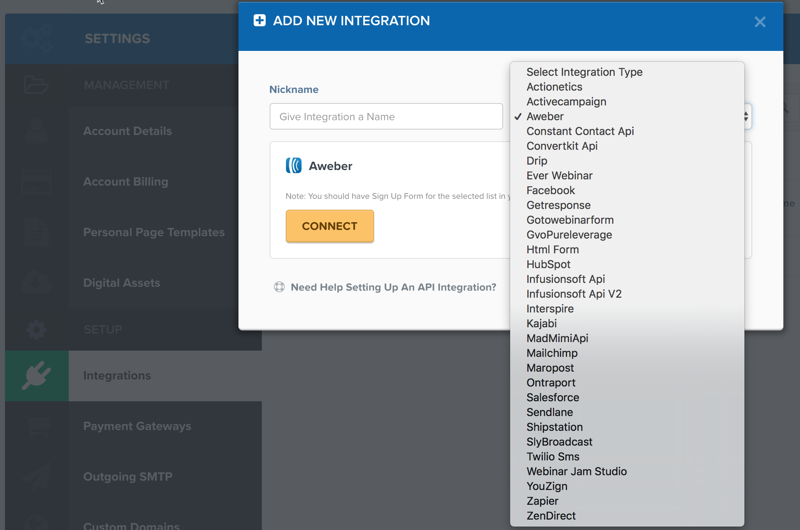Screen dimensions: 800x530
Task: Click the Outgoing SMTP paper plane icon
Action: click(37, 476)
